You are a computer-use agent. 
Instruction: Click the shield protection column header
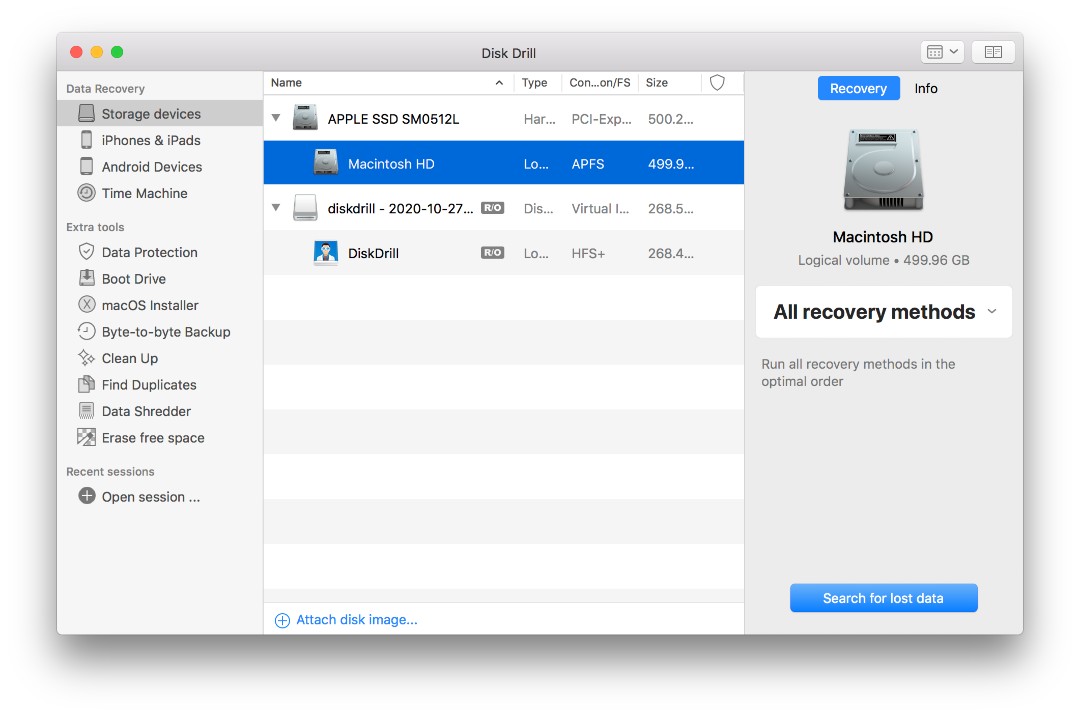717,83
